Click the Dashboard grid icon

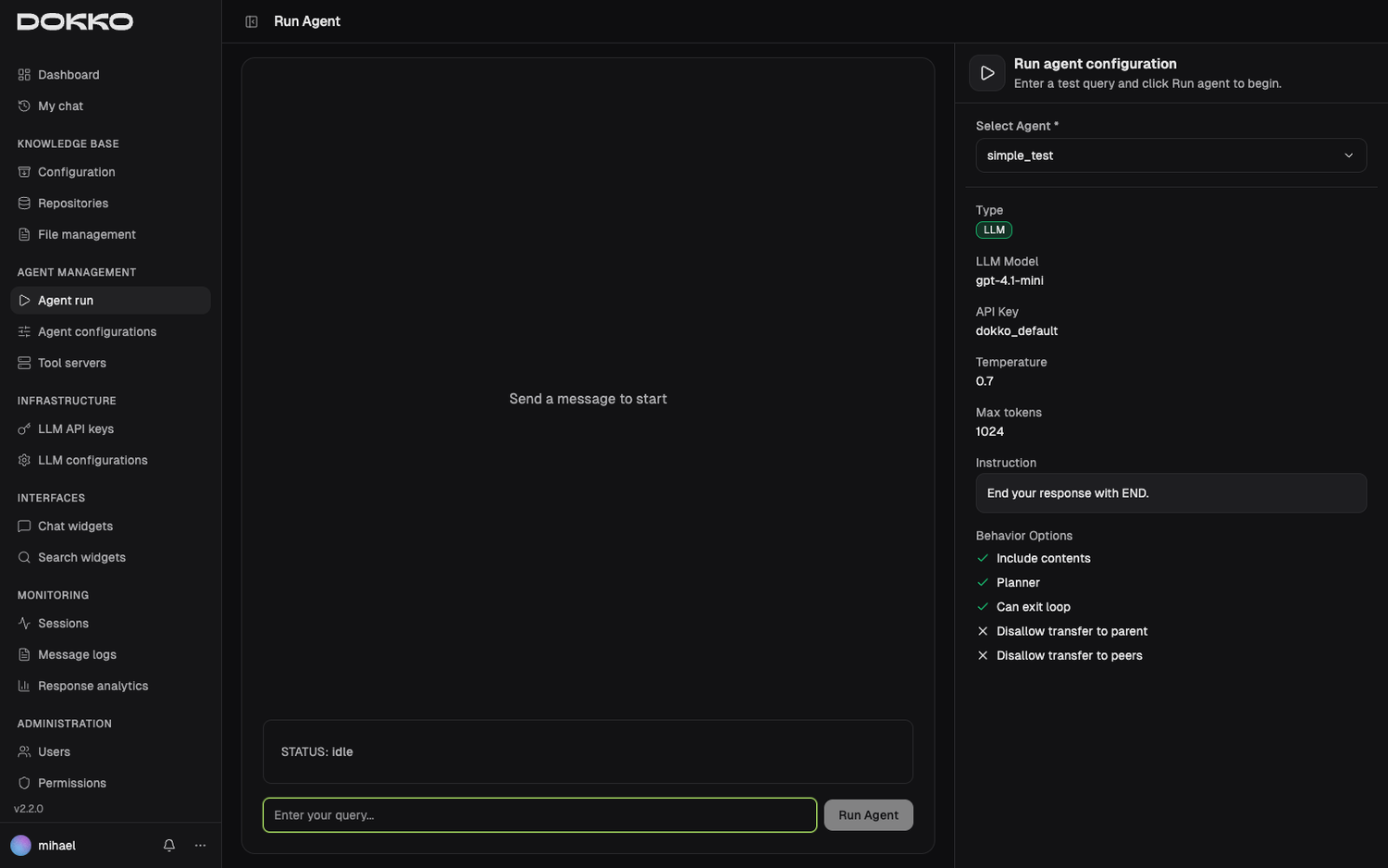pos(24,75)
